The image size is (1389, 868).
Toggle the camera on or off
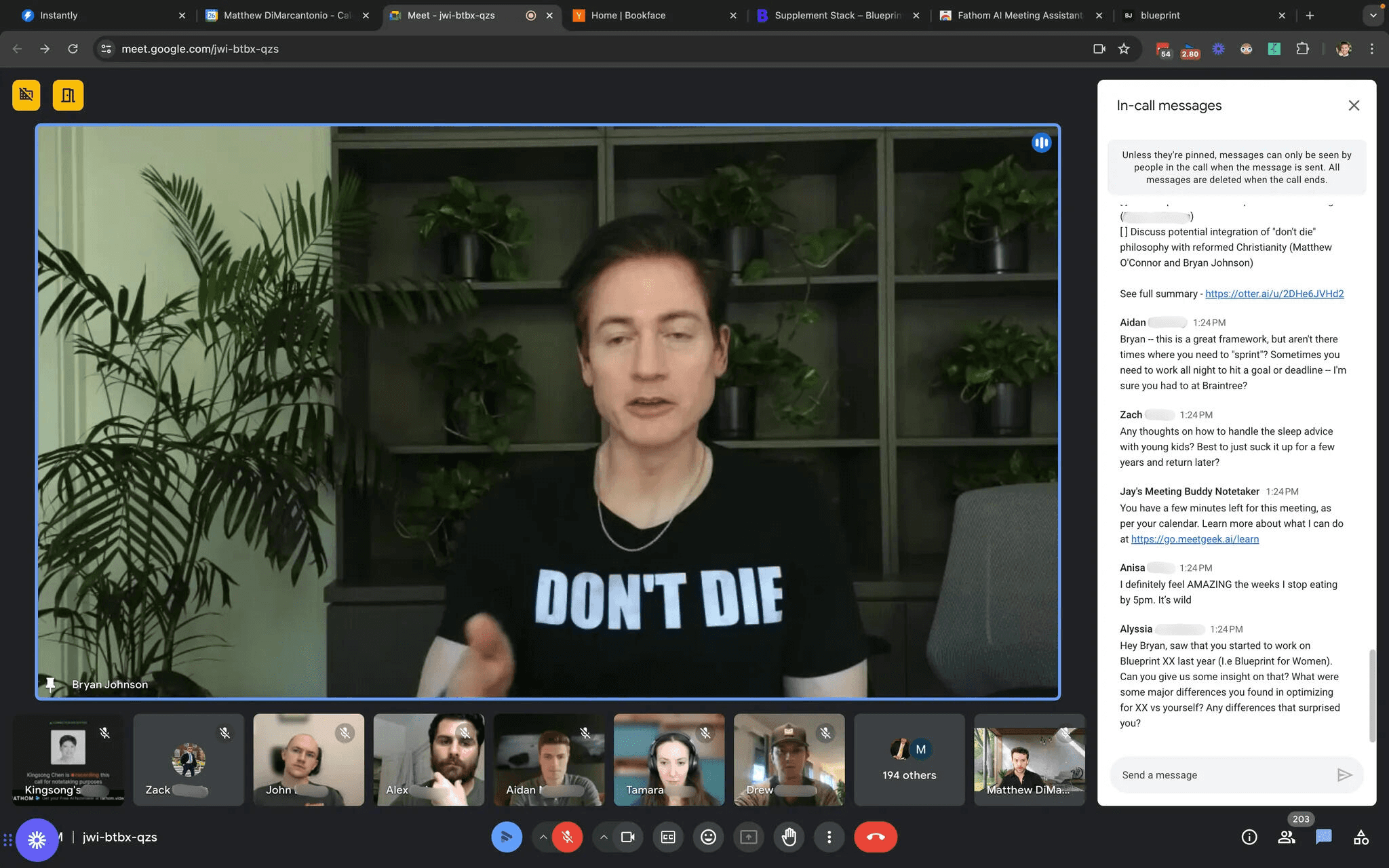[x=628, y=837]
